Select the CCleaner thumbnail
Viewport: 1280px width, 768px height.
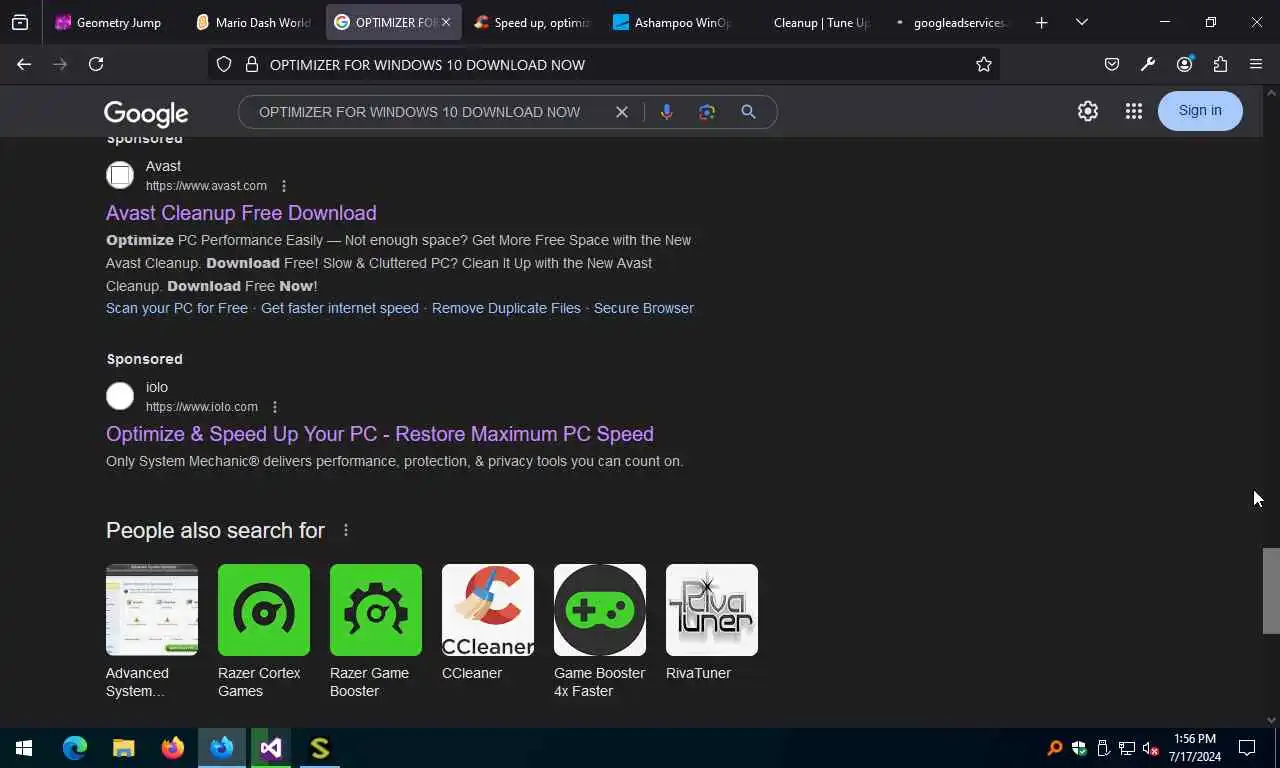click(488, 610)
